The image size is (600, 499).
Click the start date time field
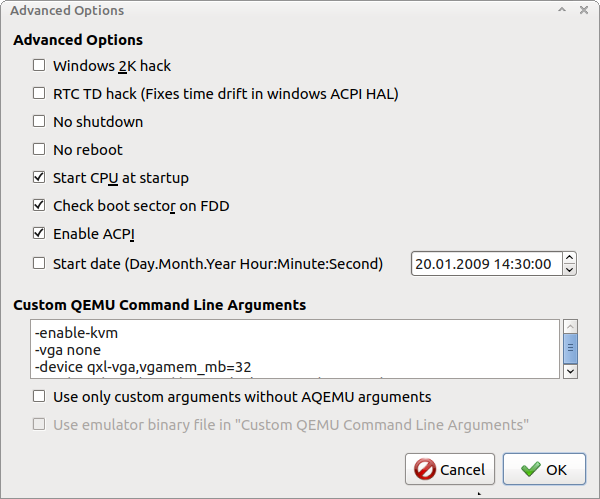point(486,264)
